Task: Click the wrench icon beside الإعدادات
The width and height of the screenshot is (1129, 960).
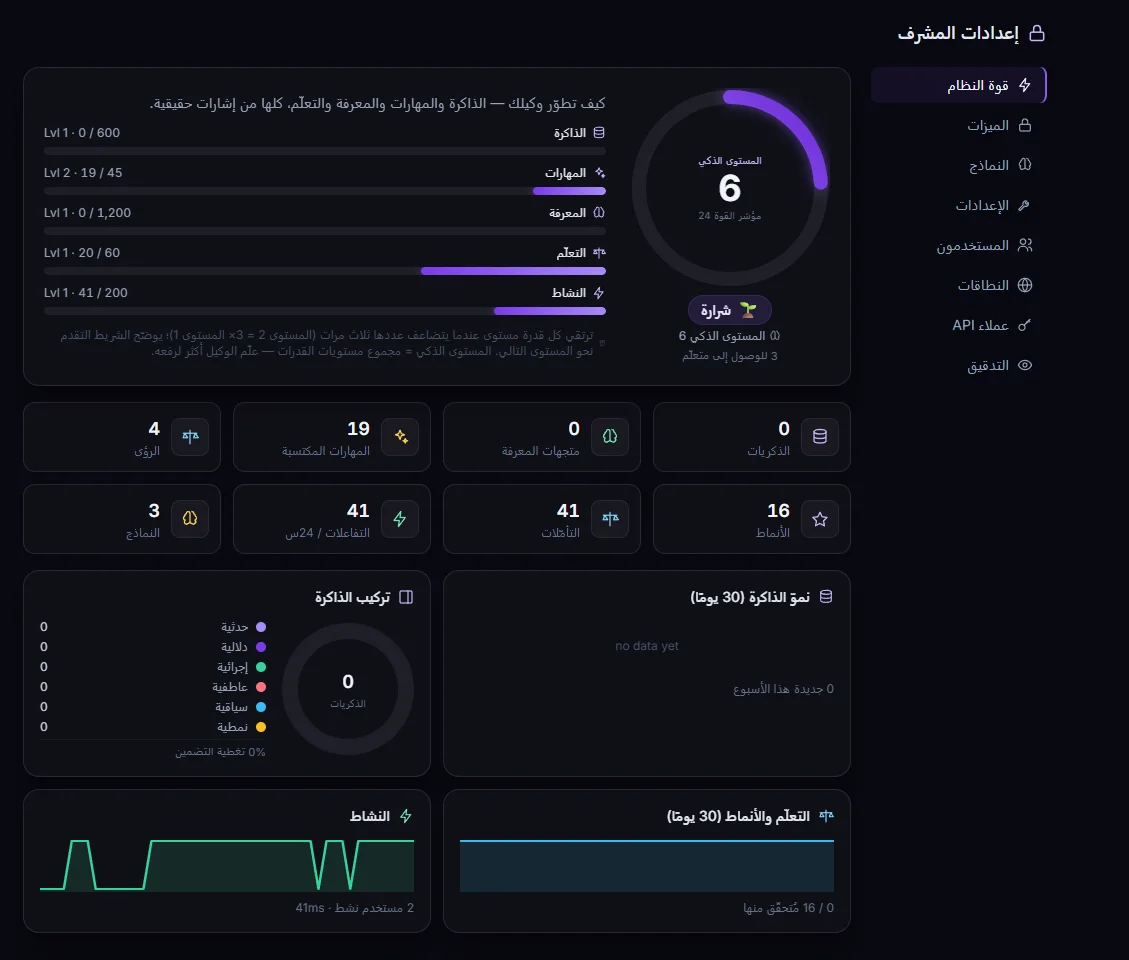Action: point(1025,205)
